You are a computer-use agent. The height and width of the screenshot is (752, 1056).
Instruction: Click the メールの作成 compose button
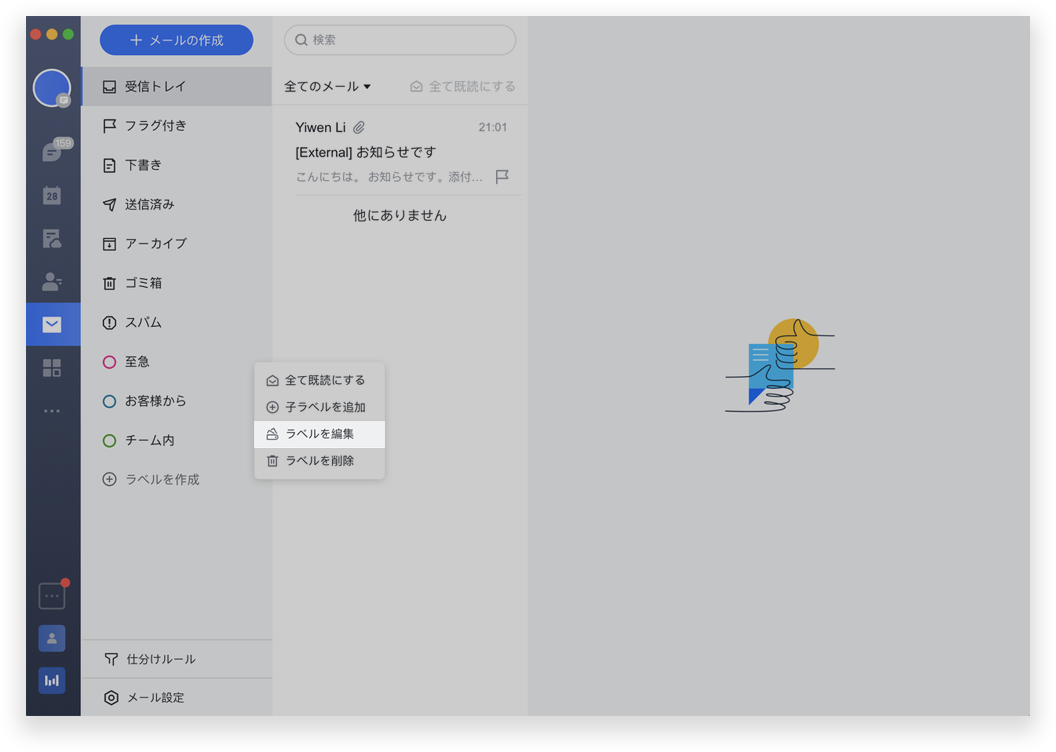pyautogui.click(x=176, y=40)
